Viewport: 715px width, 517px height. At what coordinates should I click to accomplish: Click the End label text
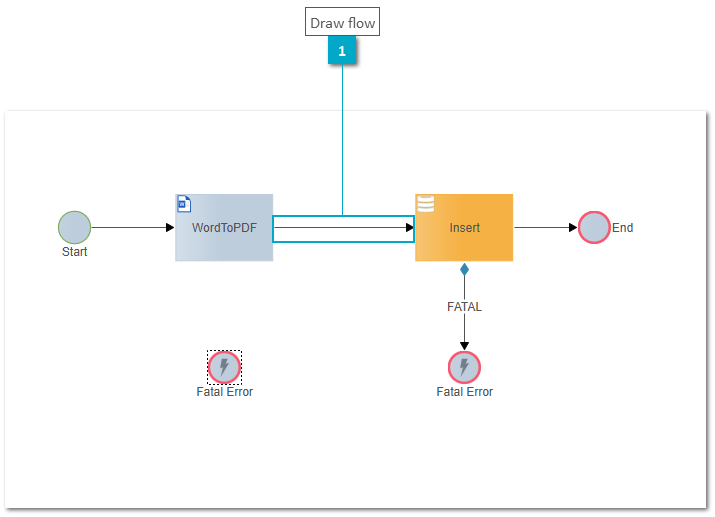click(x=622, y=227)
